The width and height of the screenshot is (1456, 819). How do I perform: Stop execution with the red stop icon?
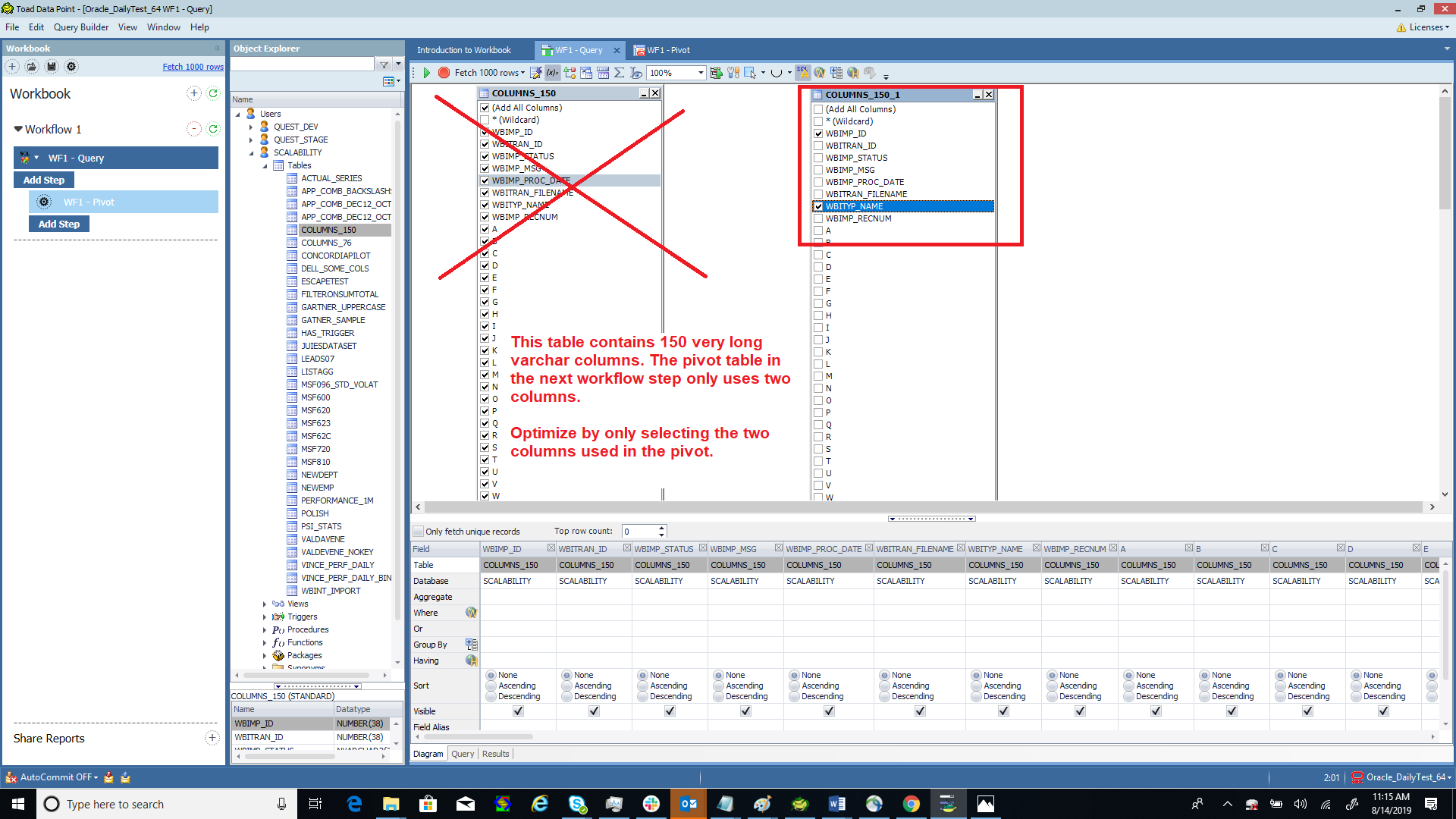(x=444, y=73)
